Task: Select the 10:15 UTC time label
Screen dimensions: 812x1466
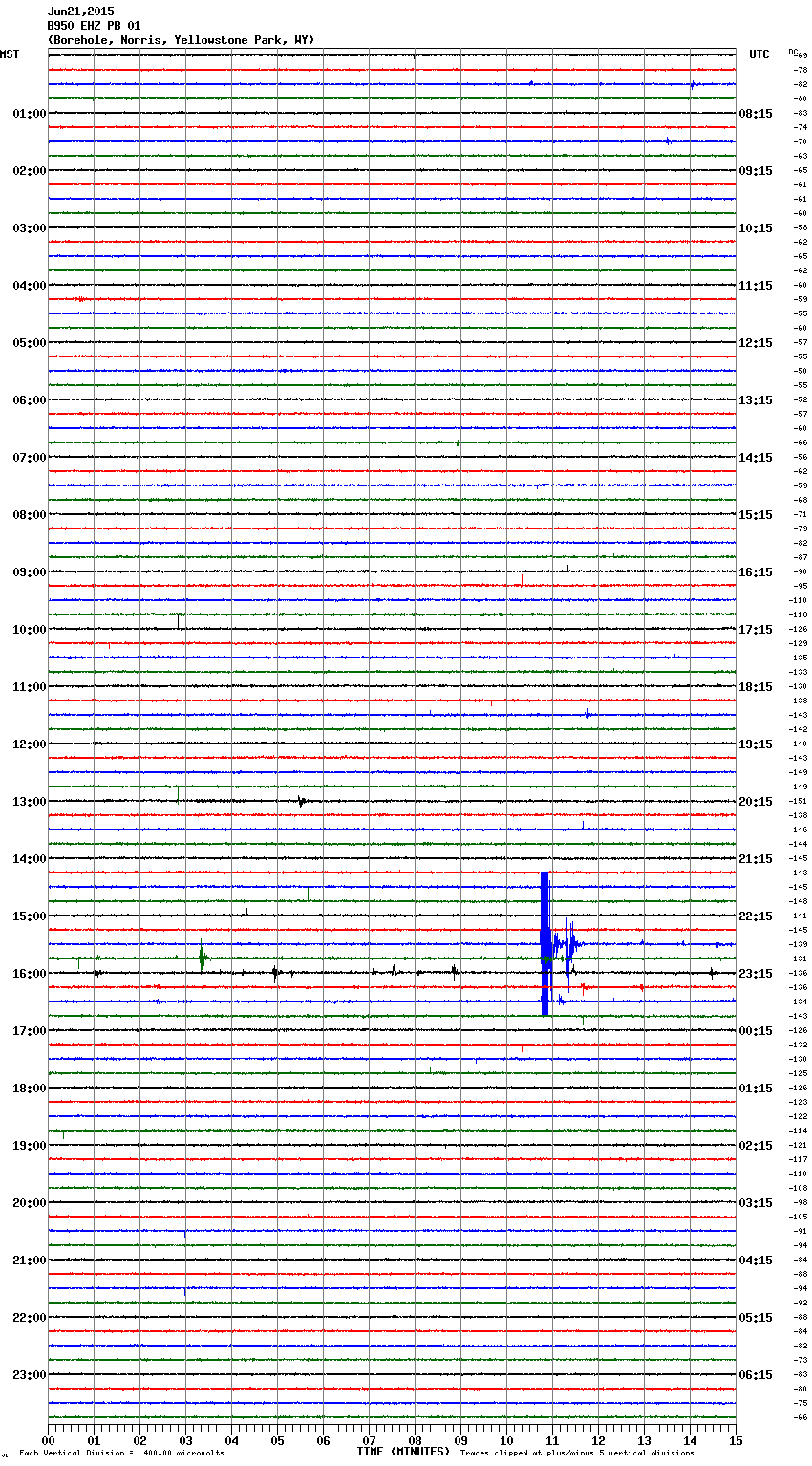Action: point(756,228)
